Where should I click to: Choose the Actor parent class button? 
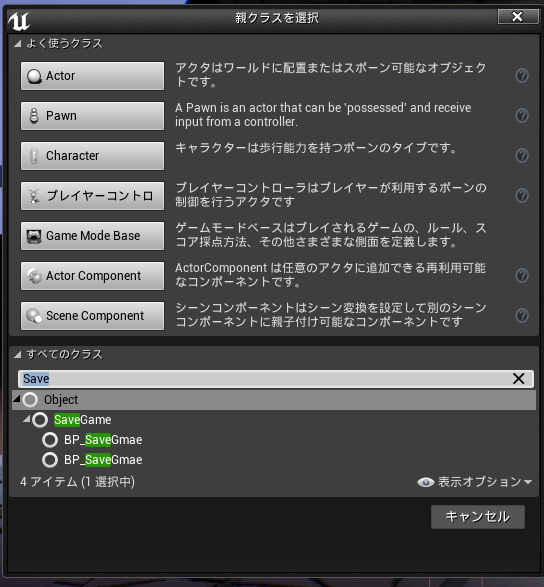(92, 76)
